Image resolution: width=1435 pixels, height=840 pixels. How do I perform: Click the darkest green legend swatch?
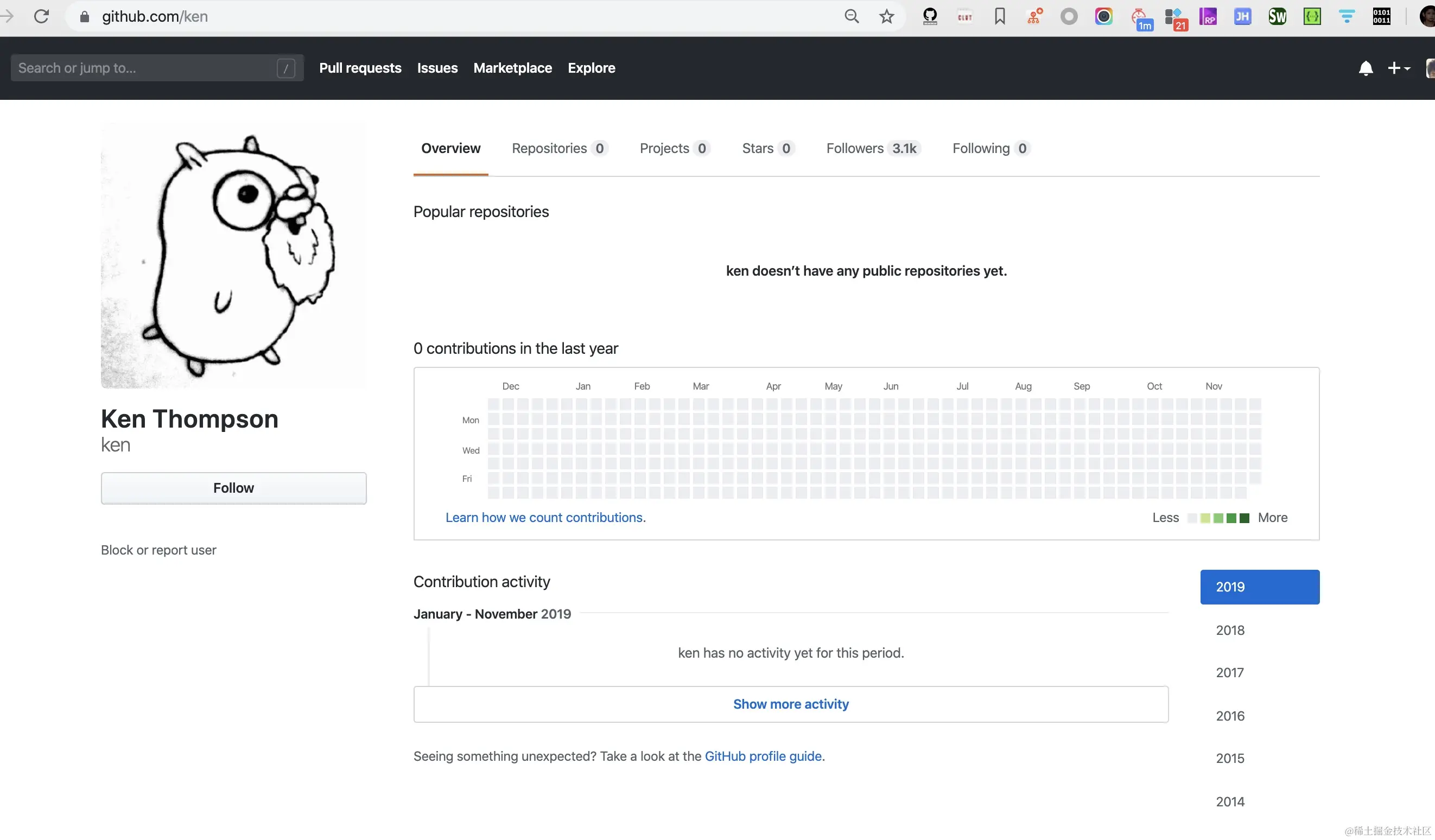tap(1244, 518)
